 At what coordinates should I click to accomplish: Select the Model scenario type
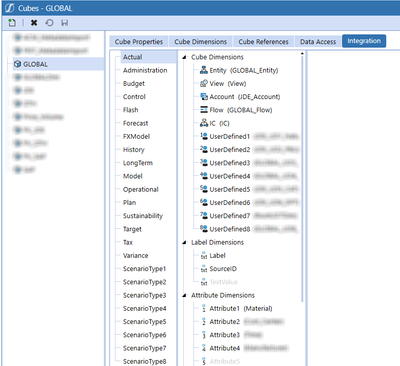[x=133, y=176]
